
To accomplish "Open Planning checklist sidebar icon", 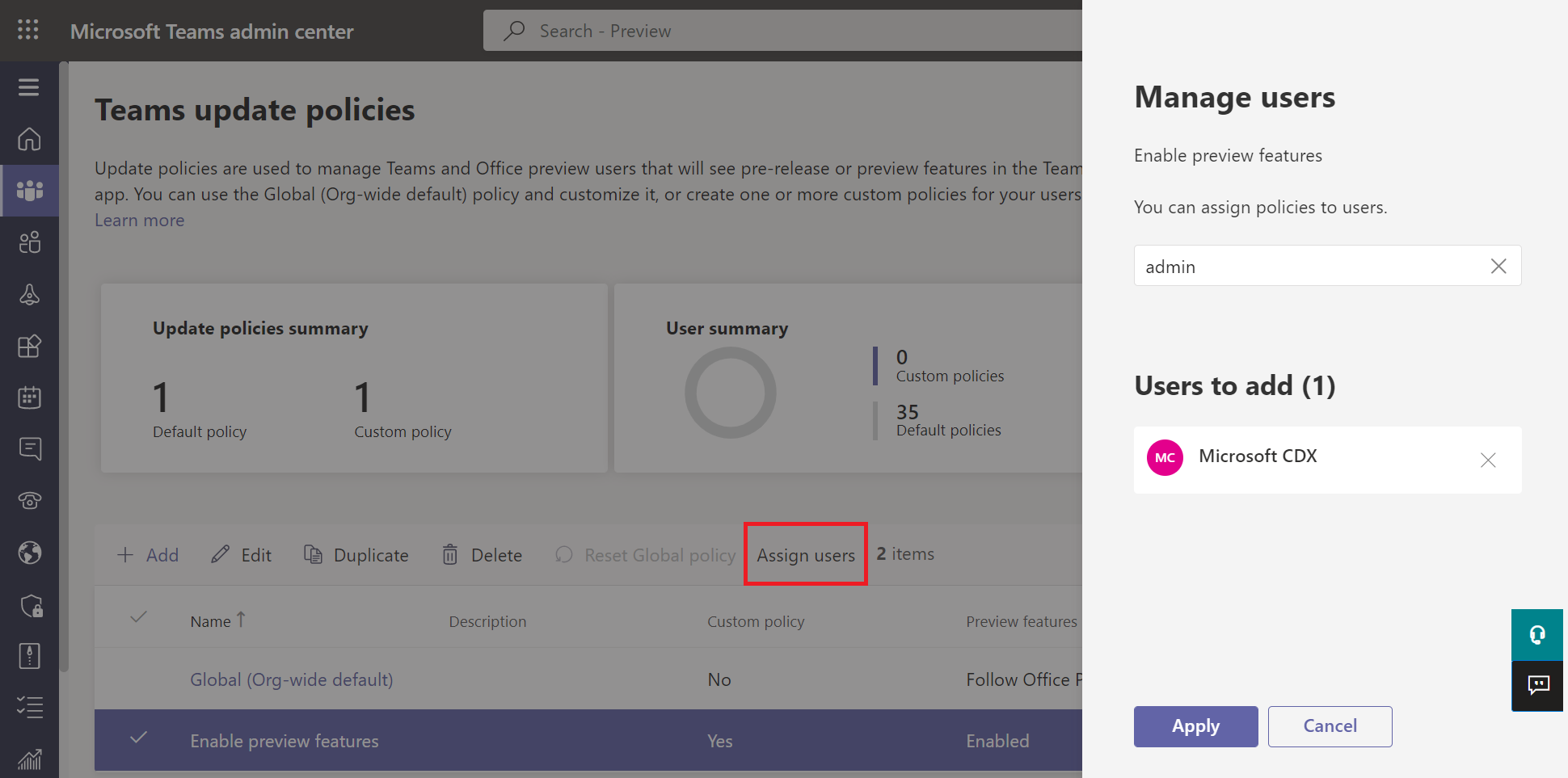I will [29, 708].
